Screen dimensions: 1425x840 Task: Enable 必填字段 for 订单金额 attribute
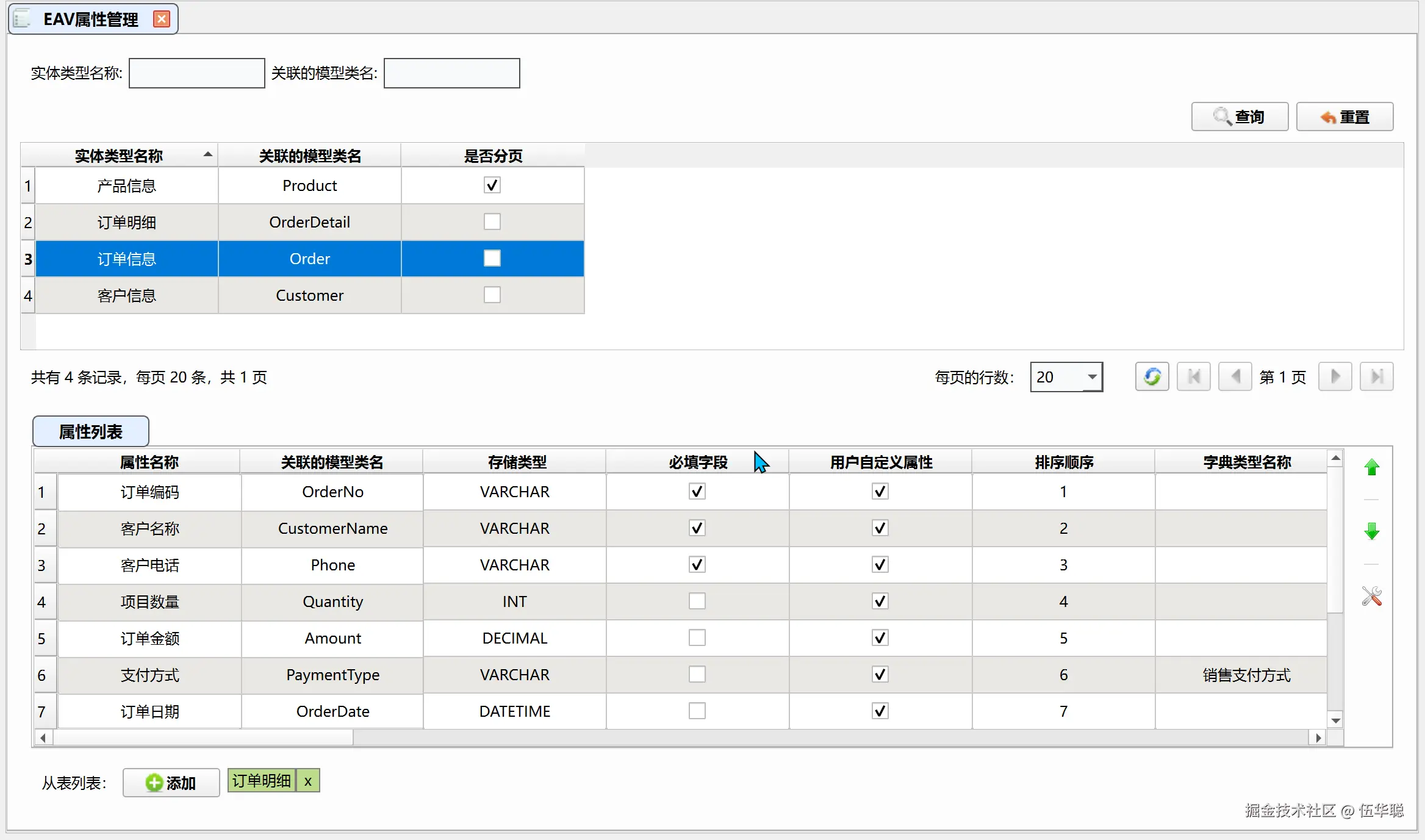coord(697,638)
